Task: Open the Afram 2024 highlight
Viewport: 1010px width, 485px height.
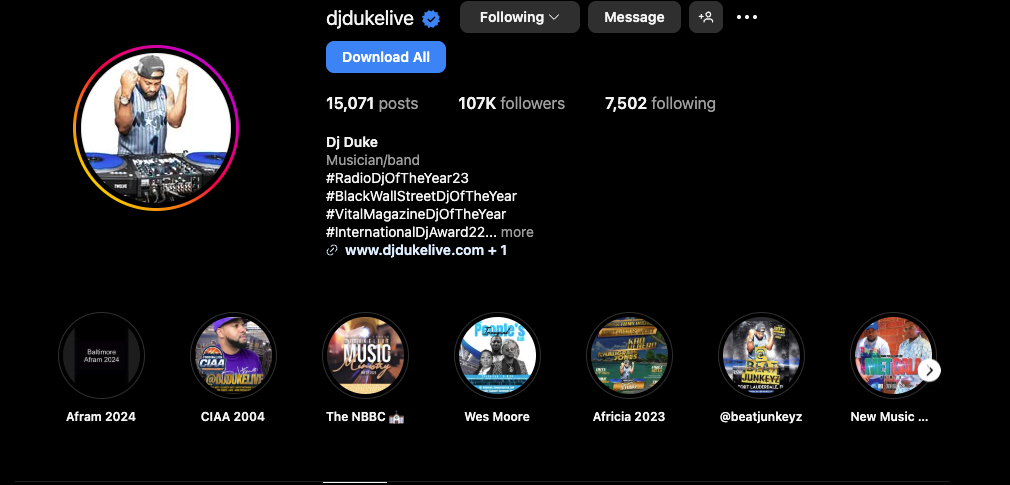Action: [x=101, y=356]
